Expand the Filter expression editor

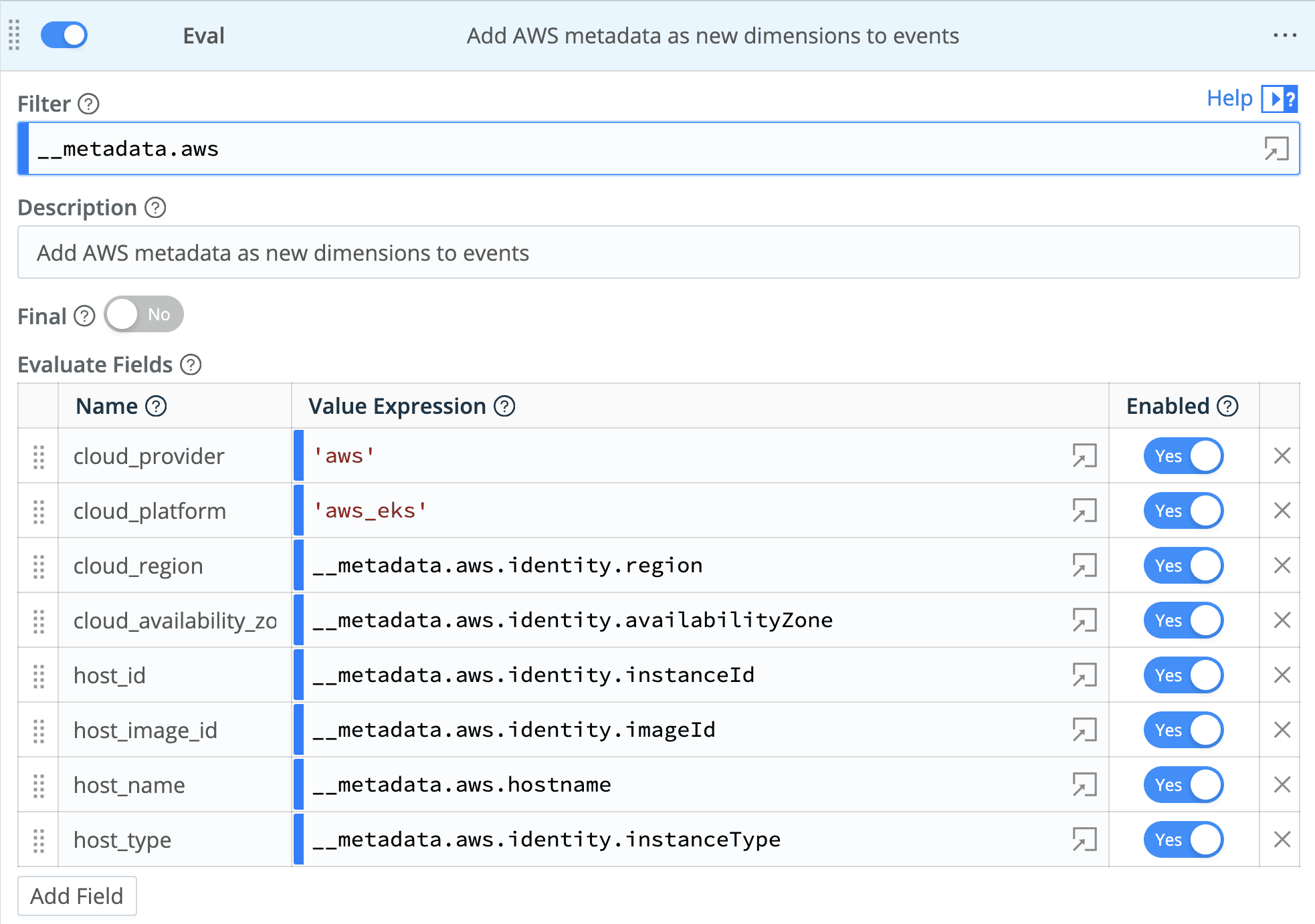click(1276, 148)
